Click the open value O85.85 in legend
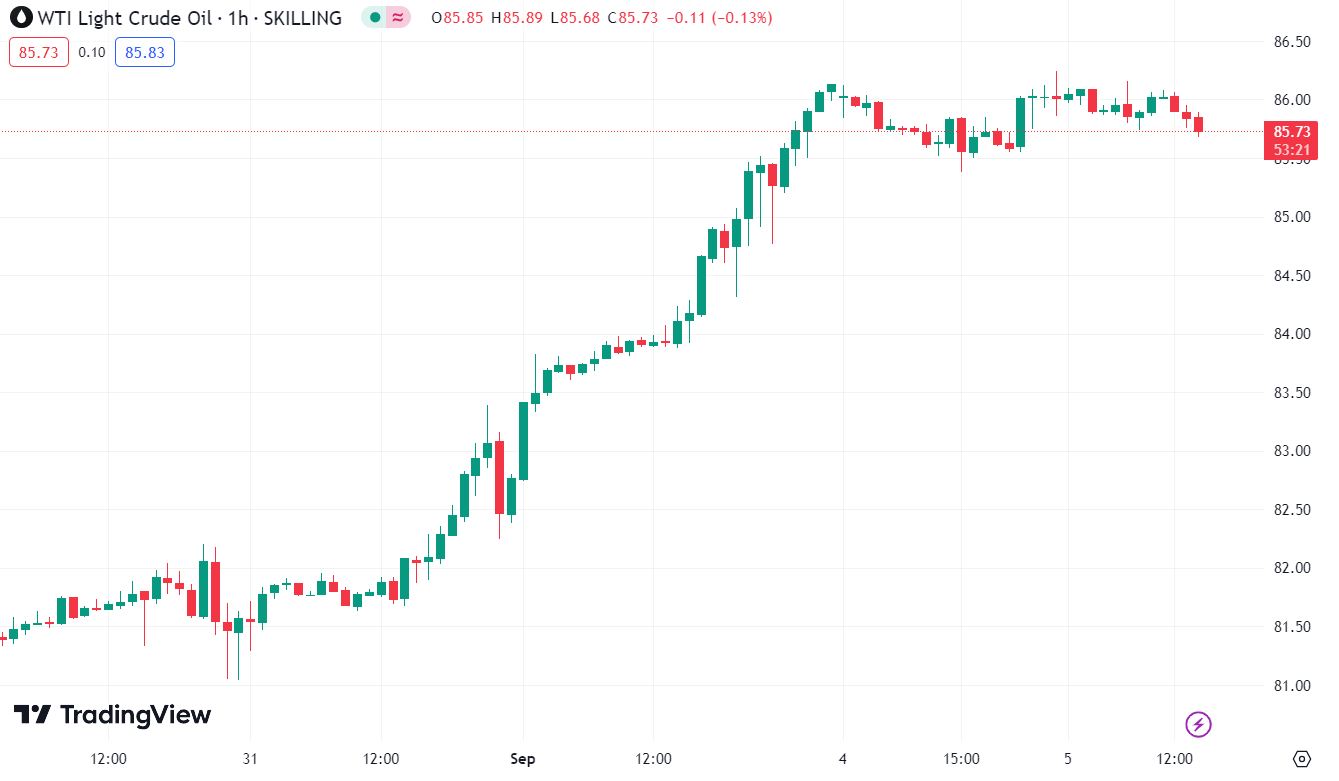The image size is (1339, 781). (457, 18)
